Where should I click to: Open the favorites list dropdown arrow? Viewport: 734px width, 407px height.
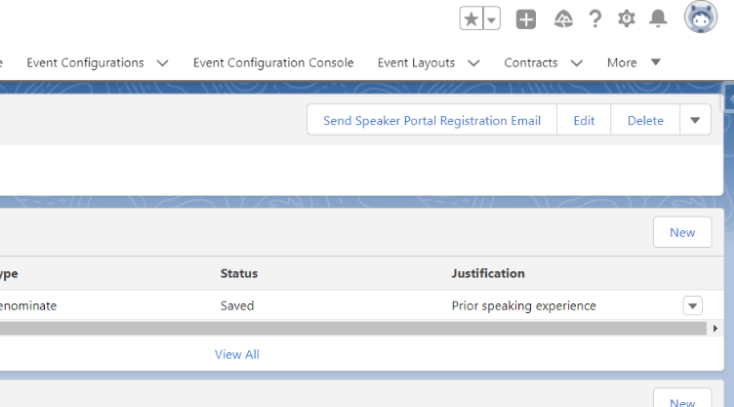click(491, 19)
